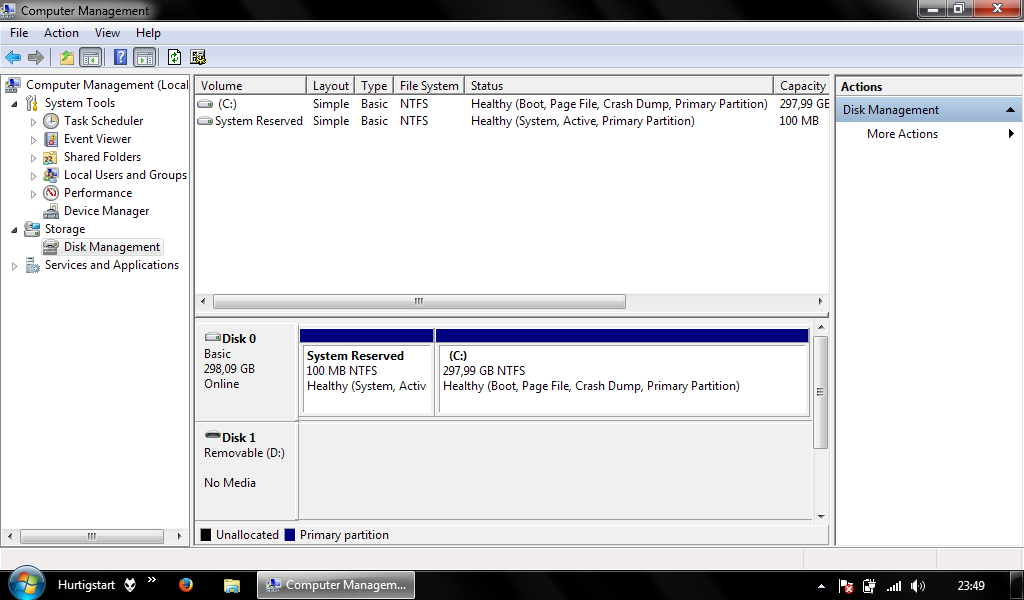Click the disk view vertical scrollbar thumb
1024x600 pixels.
tap(821, 392)
